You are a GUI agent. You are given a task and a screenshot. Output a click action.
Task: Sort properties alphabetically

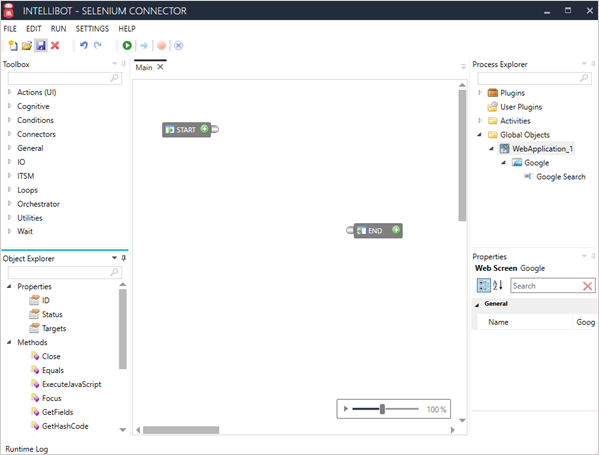click(497, 285)
